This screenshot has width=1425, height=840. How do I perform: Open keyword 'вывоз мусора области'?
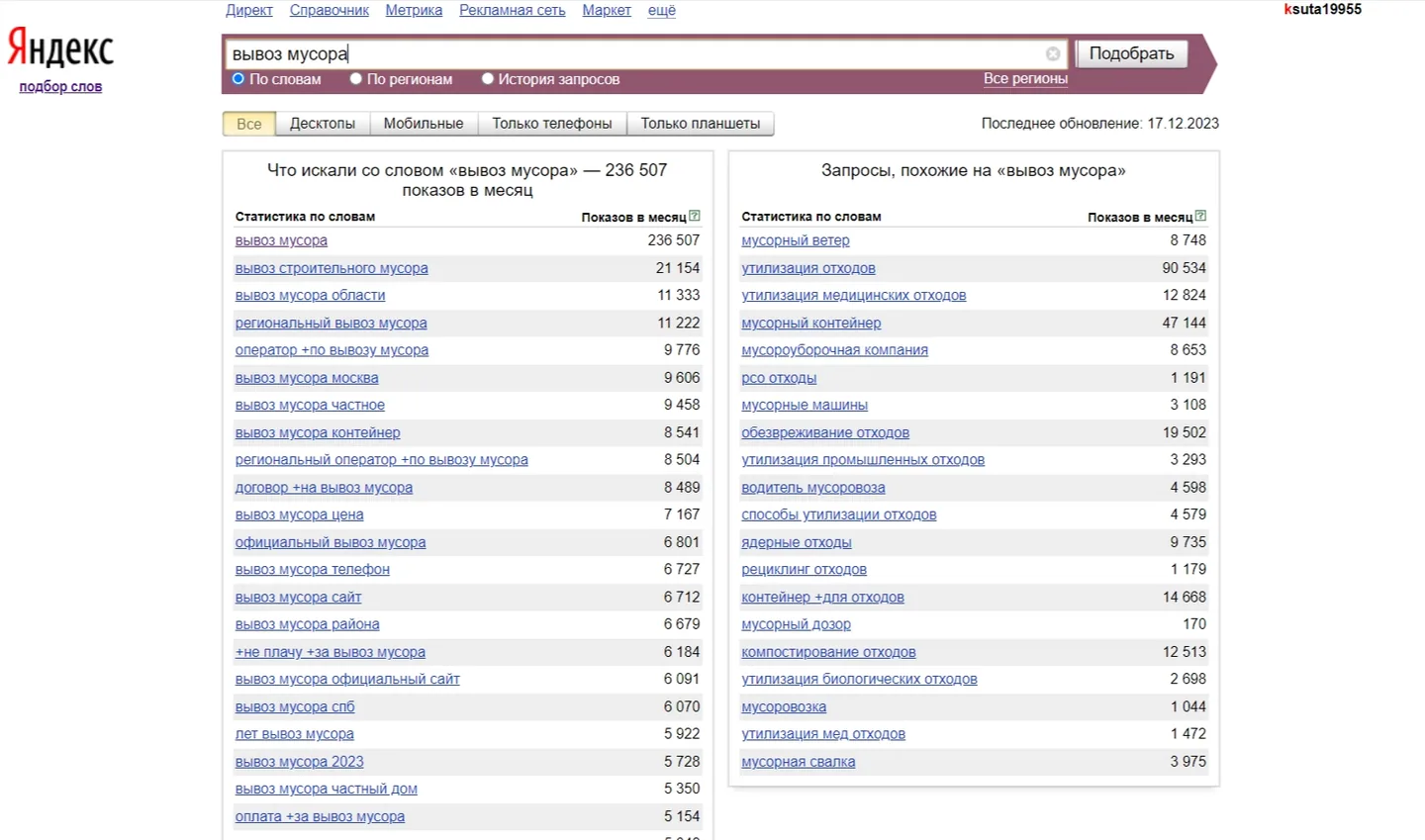310,295
